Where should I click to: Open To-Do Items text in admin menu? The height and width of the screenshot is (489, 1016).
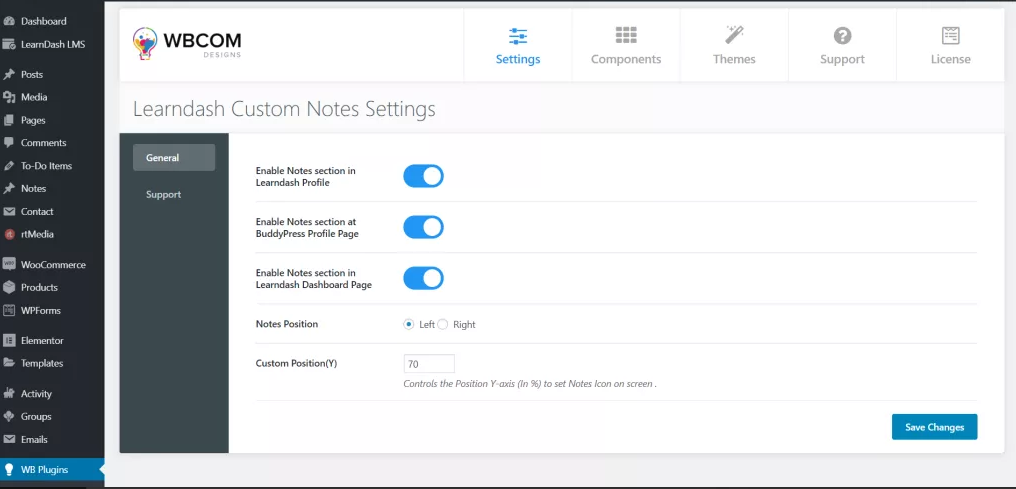coord(47,166)
